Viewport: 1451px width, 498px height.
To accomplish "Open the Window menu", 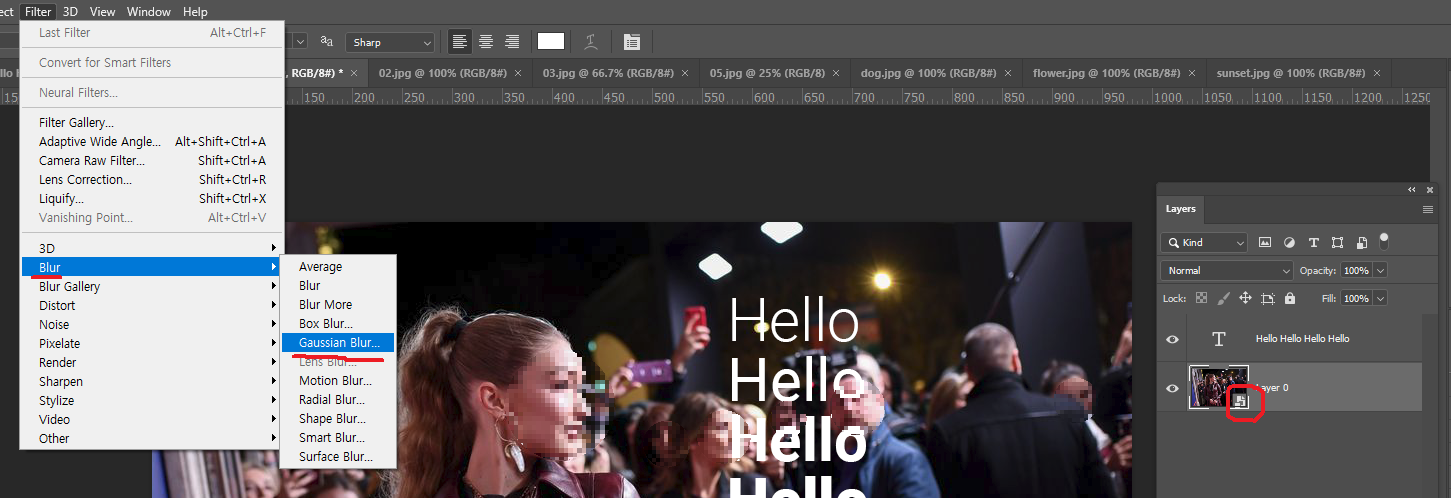I will pyautogui.click(x=148, y=11).
